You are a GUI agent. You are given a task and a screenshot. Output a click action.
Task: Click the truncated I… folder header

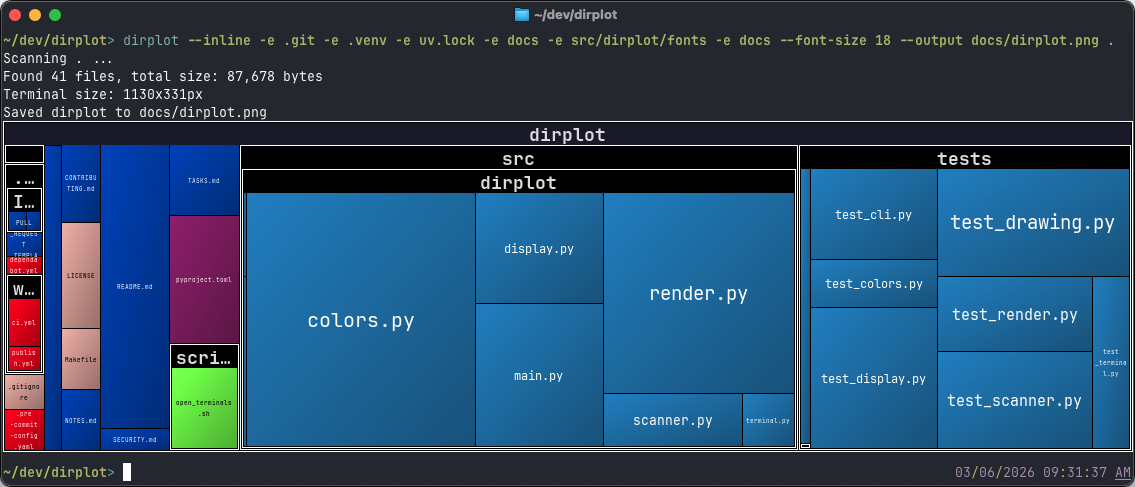24,203
